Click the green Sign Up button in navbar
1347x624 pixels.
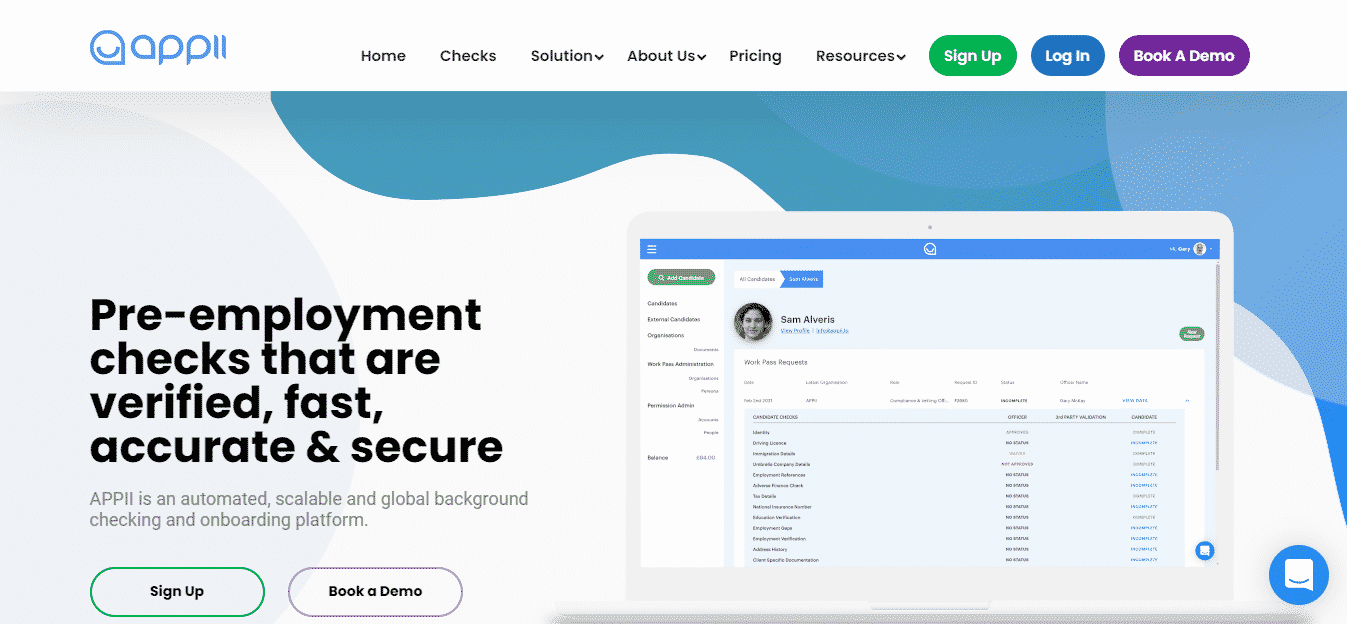[x=972, y=56]
